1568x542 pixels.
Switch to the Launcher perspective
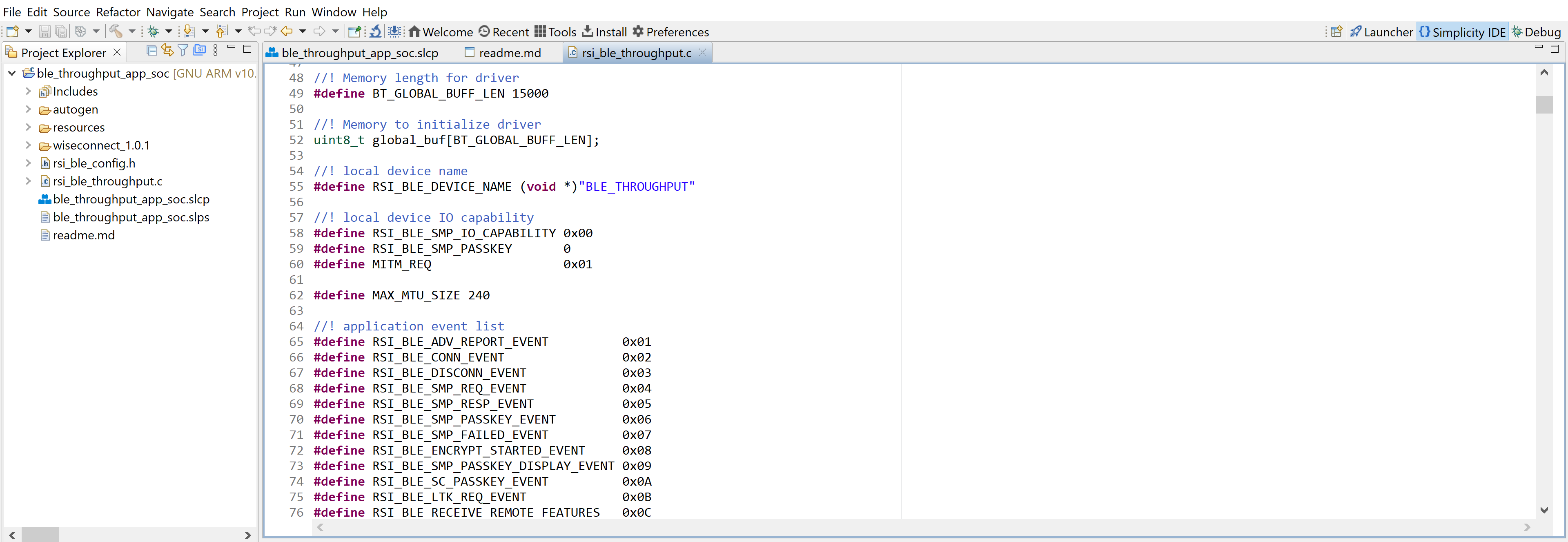point(1381,32)
